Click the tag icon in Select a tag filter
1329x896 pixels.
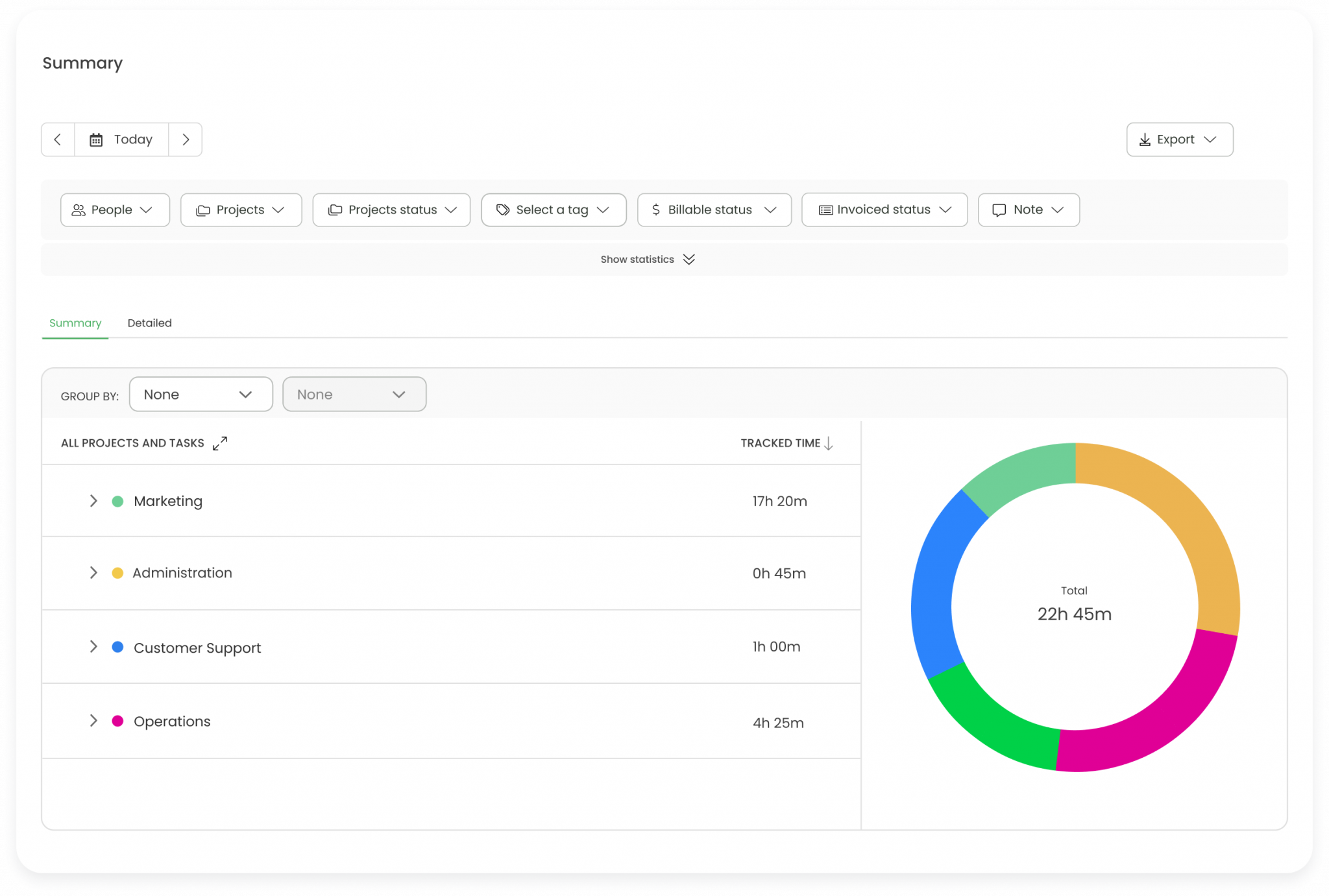point(502,210)
